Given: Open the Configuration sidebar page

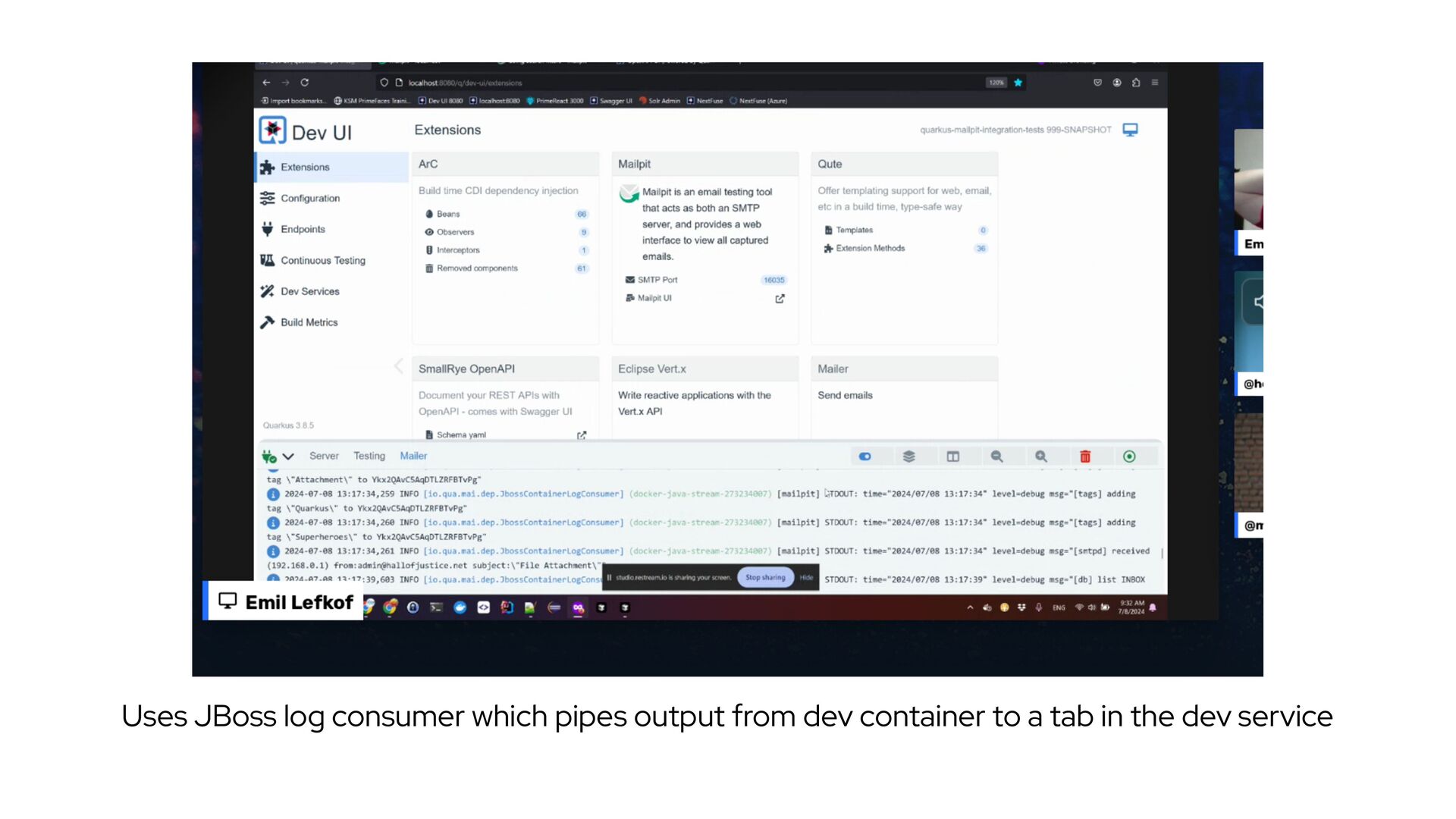Looking at the screenshot, I should 331,198.
